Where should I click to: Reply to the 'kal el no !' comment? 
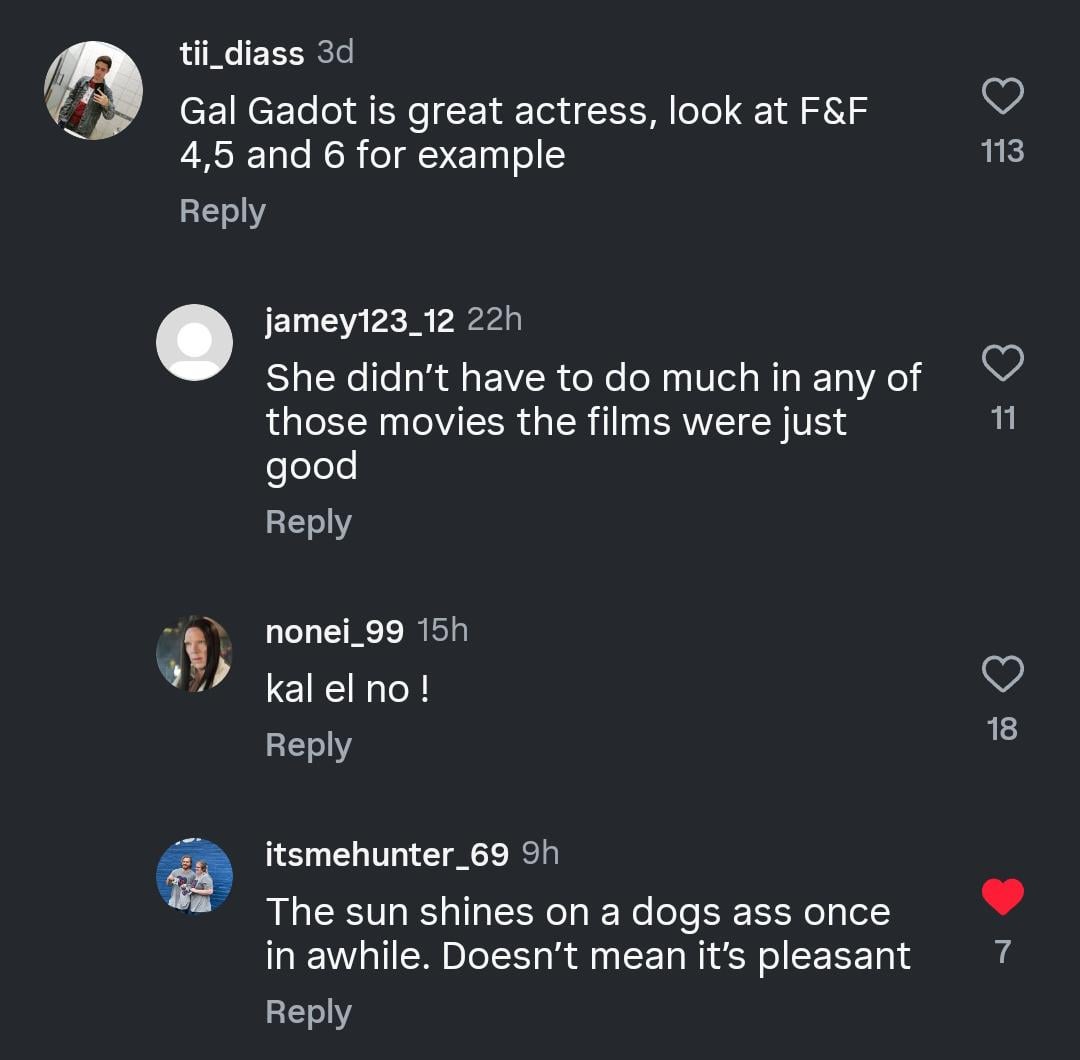pyautogui.click(x=309, y=745)
